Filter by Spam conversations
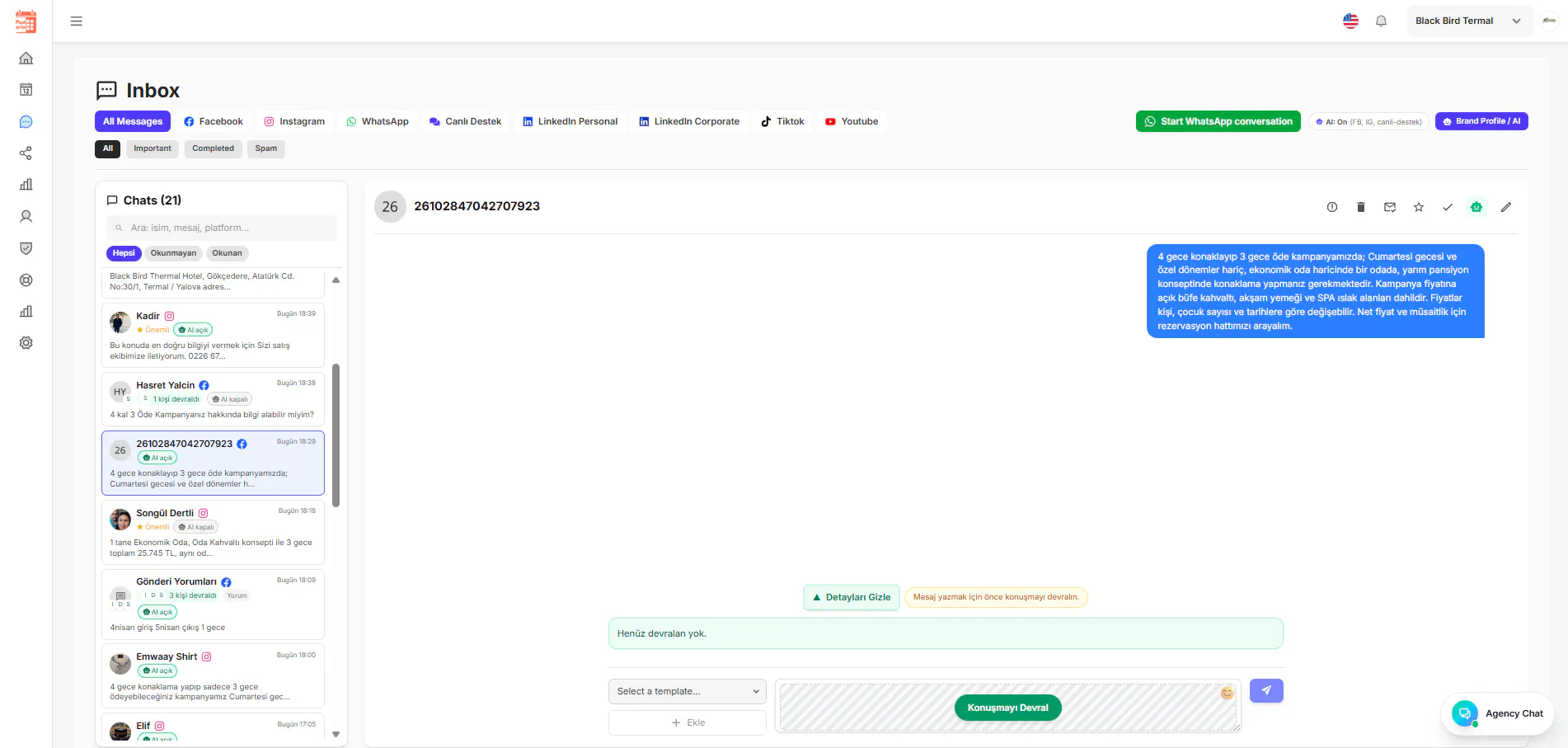1568x748 pixels. (x=266, y=148)
